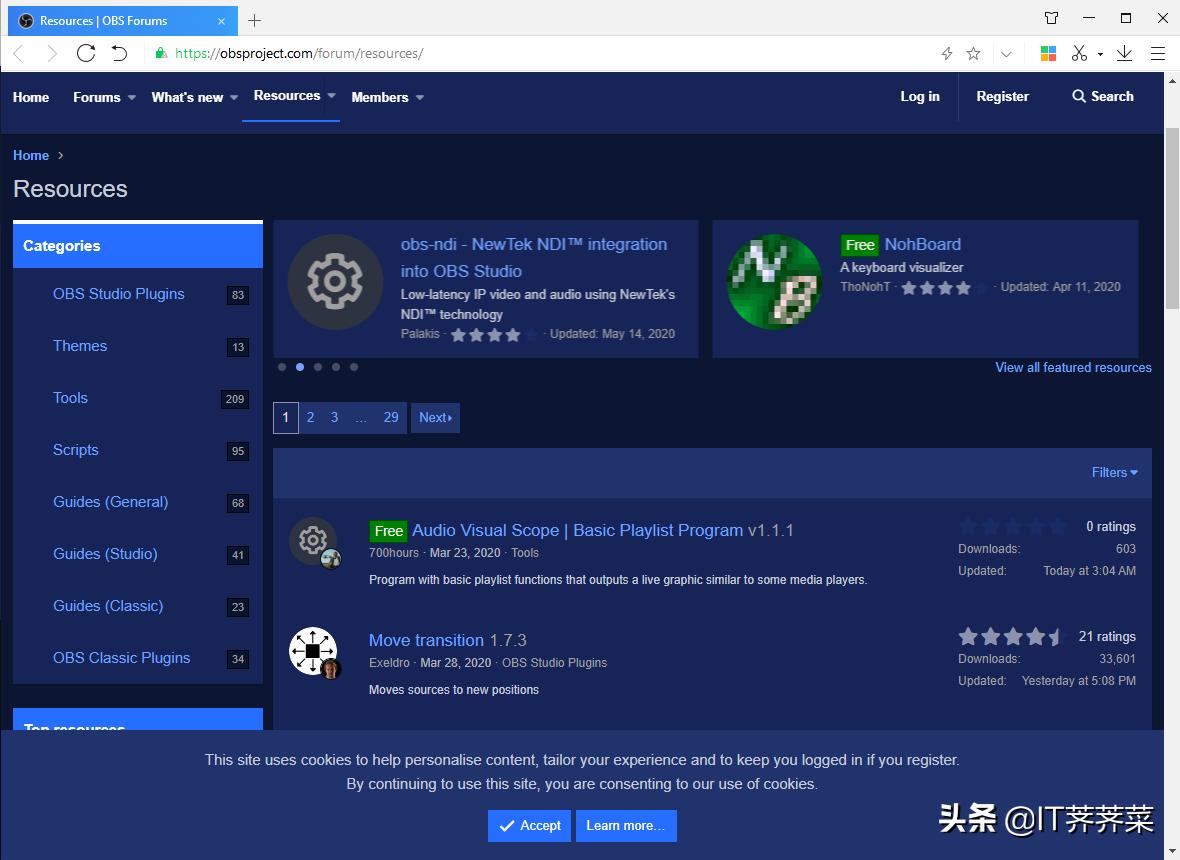Click the obs-ndi gear icon
Image resolution: width=1180 pixels, height=860 pixels.
pyautogui.click(x=335, y=282)
